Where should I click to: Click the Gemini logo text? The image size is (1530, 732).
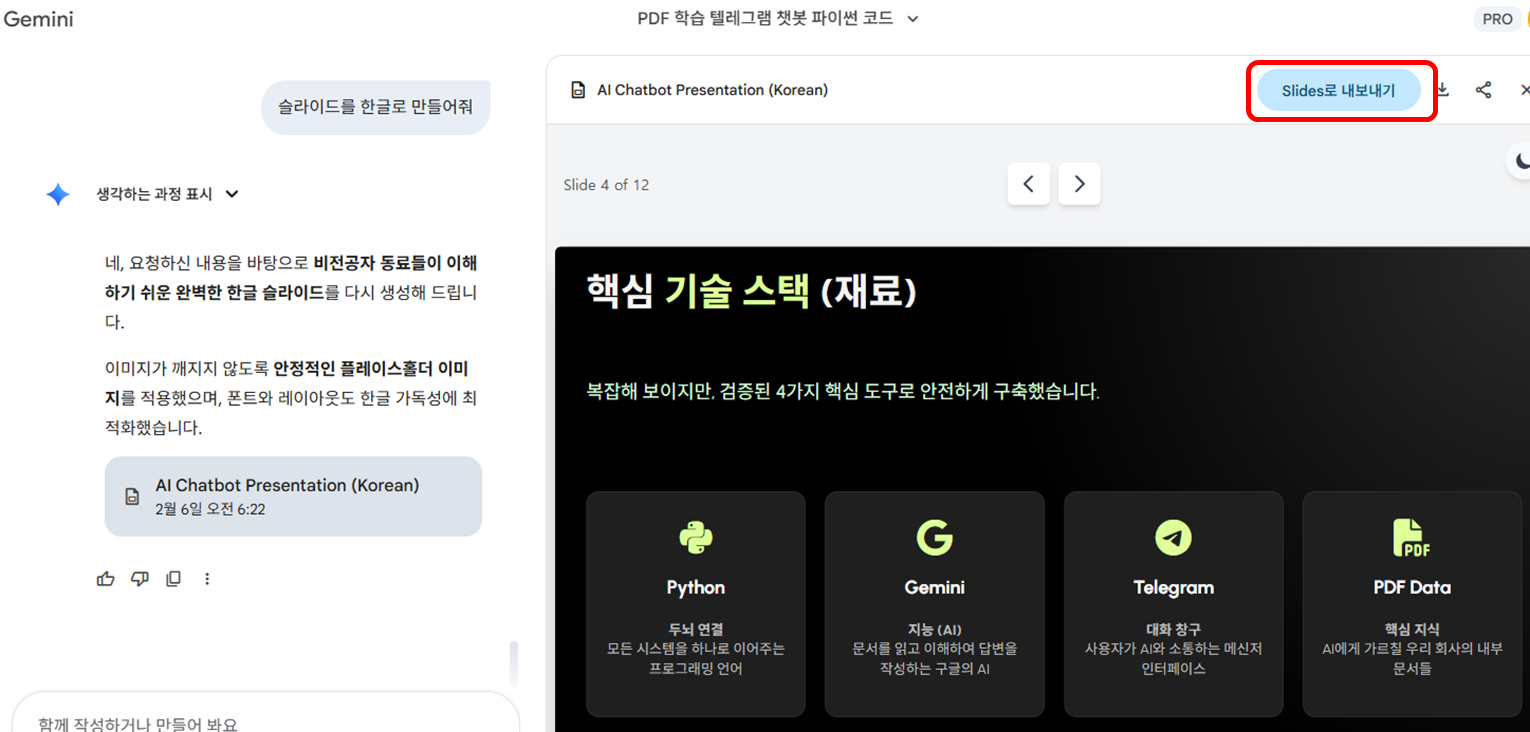tap(38, 19)
